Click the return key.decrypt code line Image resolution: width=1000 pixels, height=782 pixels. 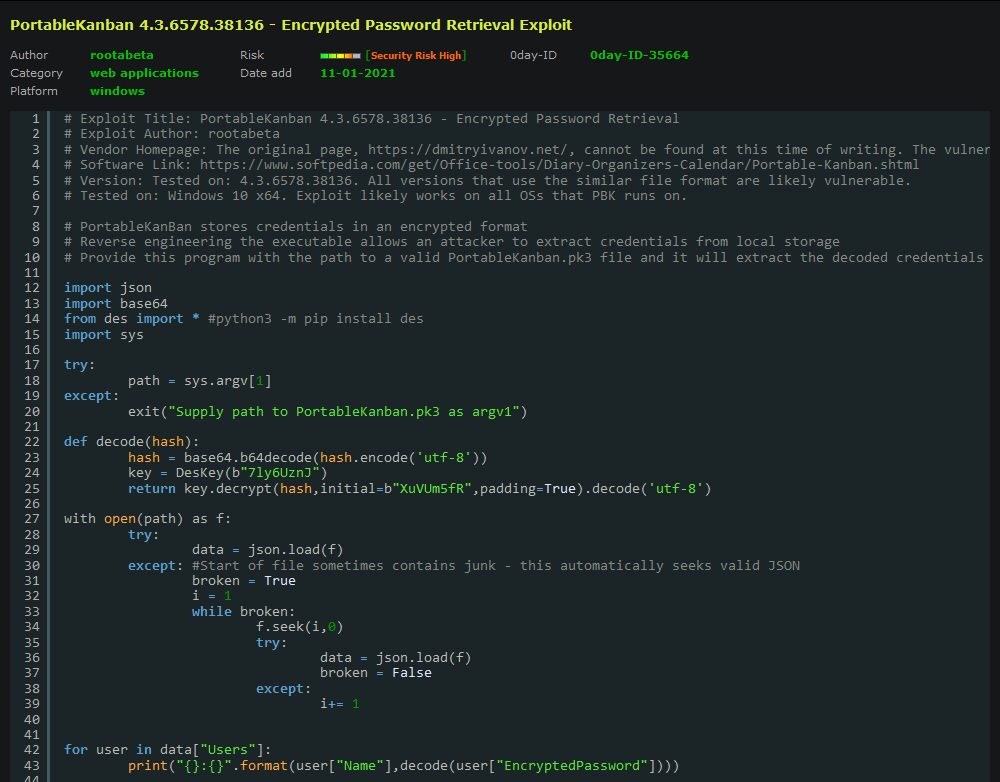coord(420,489)
